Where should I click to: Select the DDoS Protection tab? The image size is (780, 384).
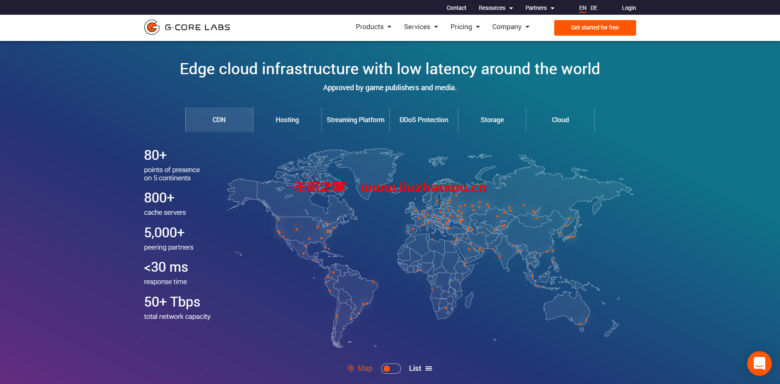click(x=424, y=120)
